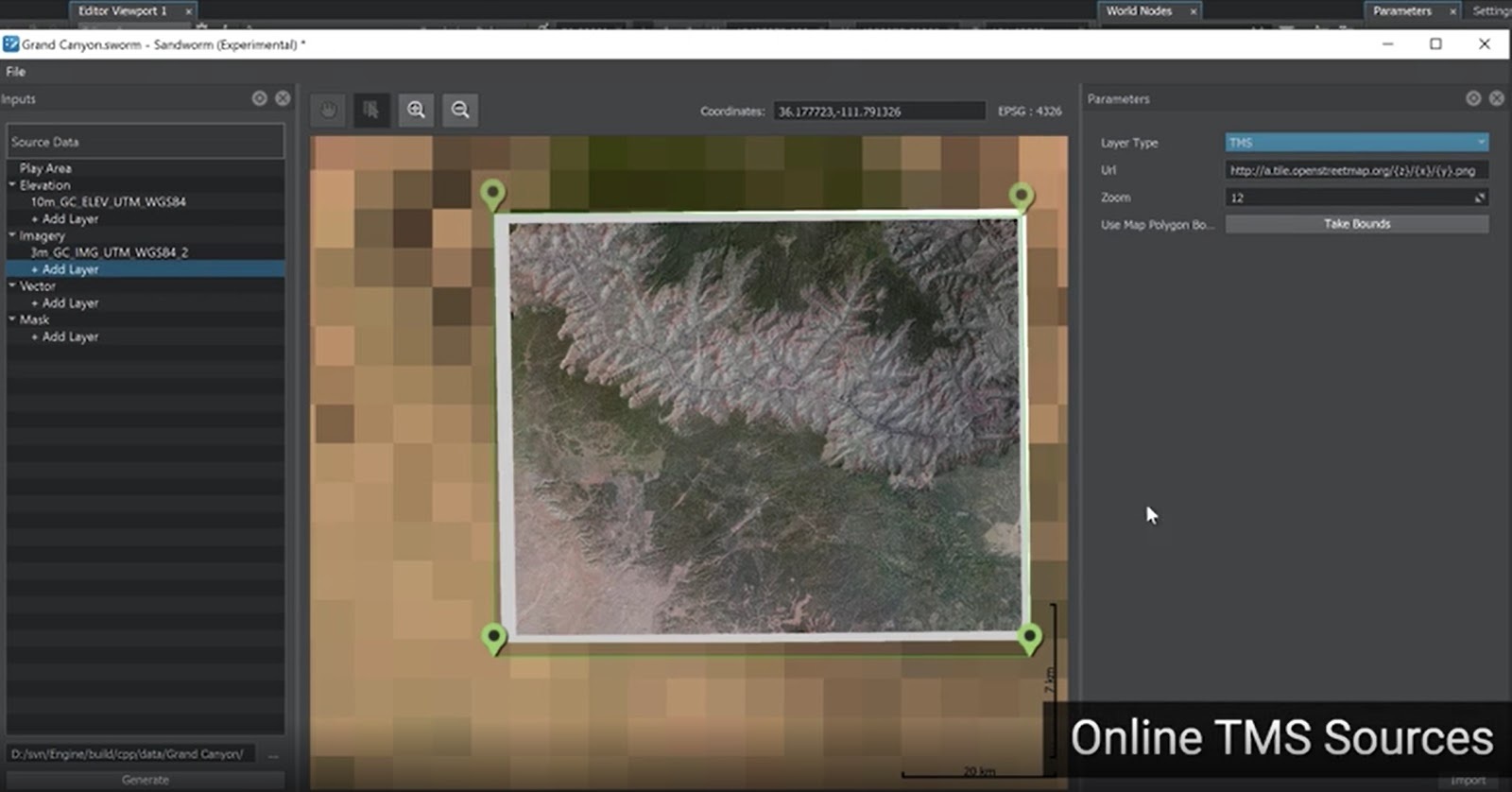Collapse the Imagery tree group
1512x792 pixels.
(x=12, y=235)
